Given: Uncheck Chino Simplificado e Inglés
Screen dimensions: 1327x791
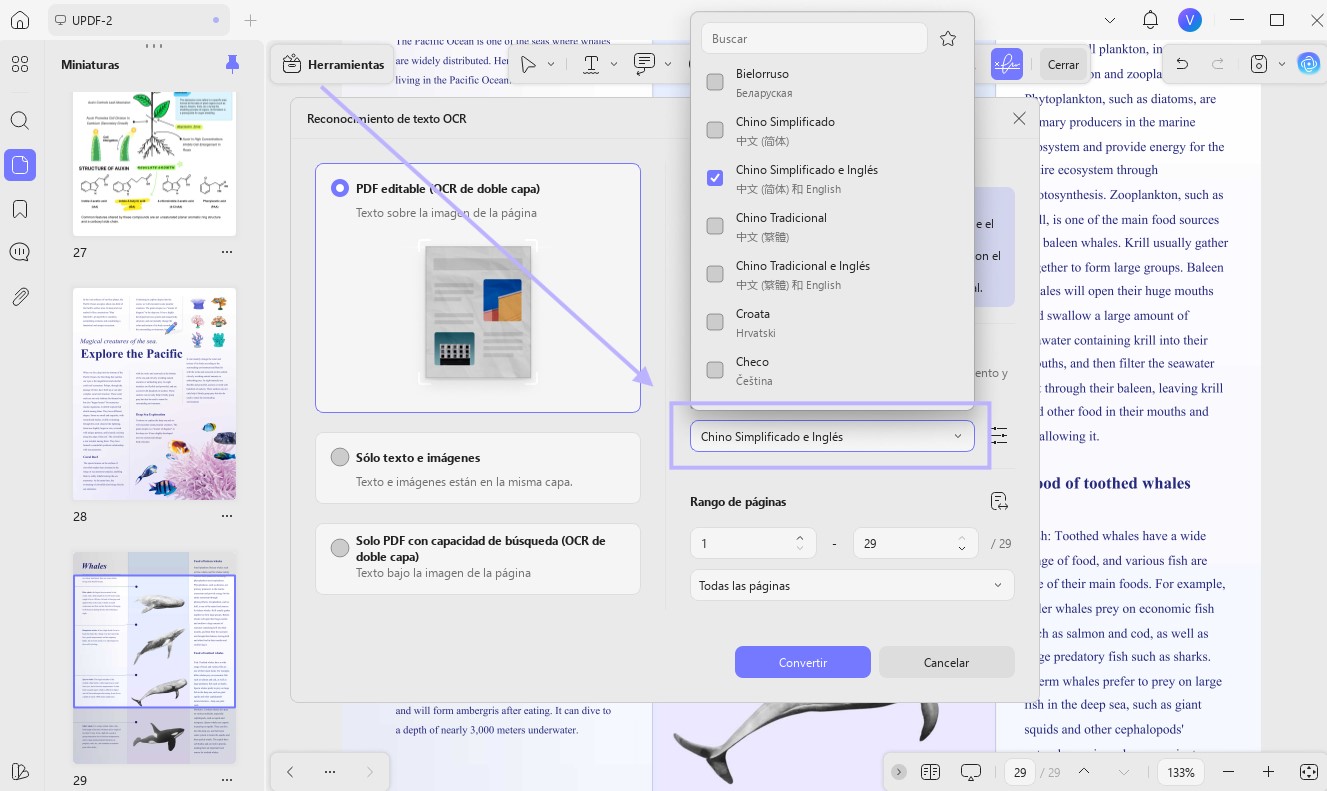Looking at the screenshot, I should (x=715, y=178).
